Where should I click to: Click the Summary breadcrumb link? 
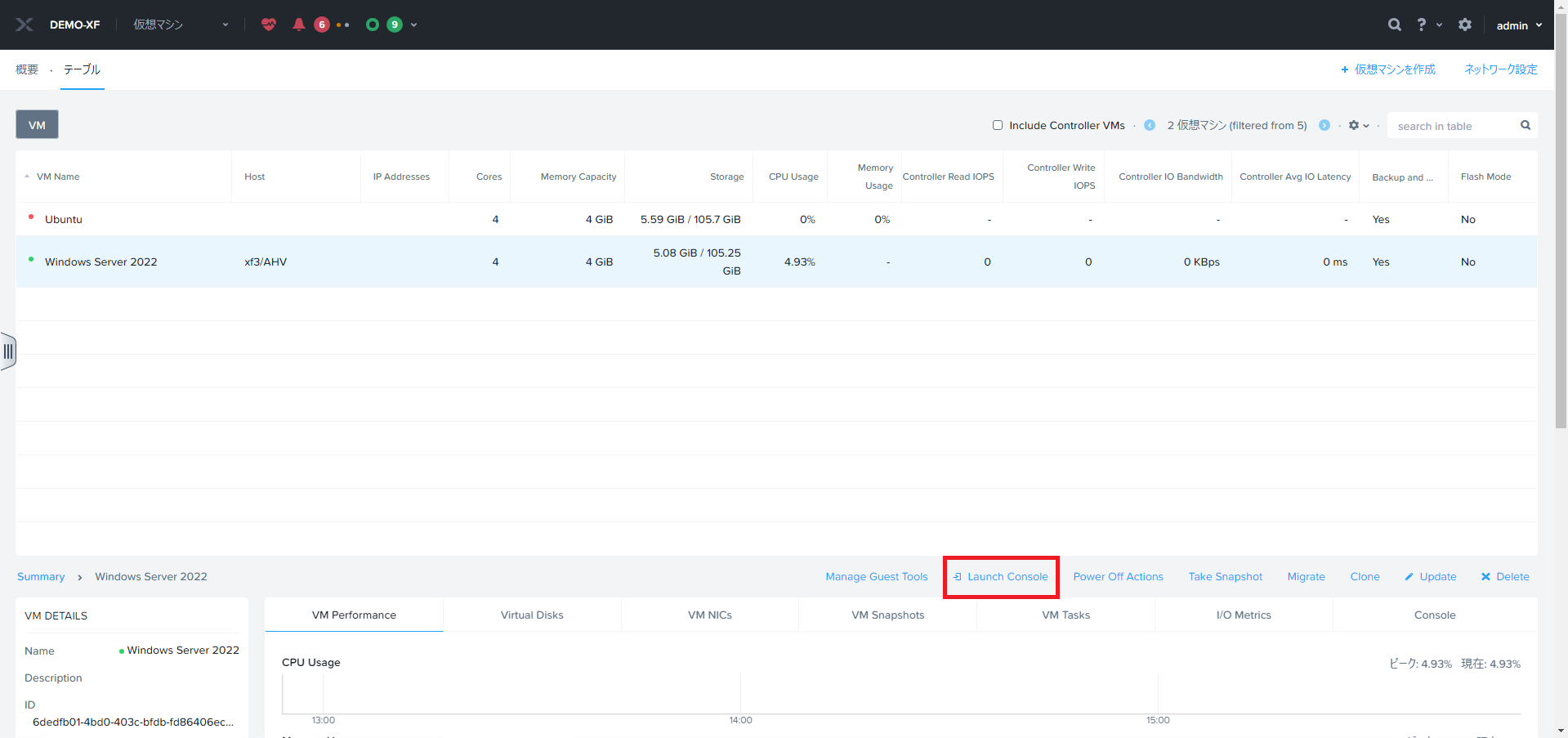[41, 577]
